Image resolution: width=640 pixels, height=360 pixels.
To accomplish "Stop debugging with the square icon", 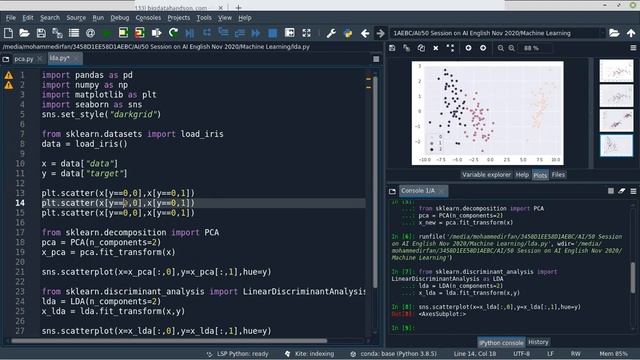I will [273, 33].
